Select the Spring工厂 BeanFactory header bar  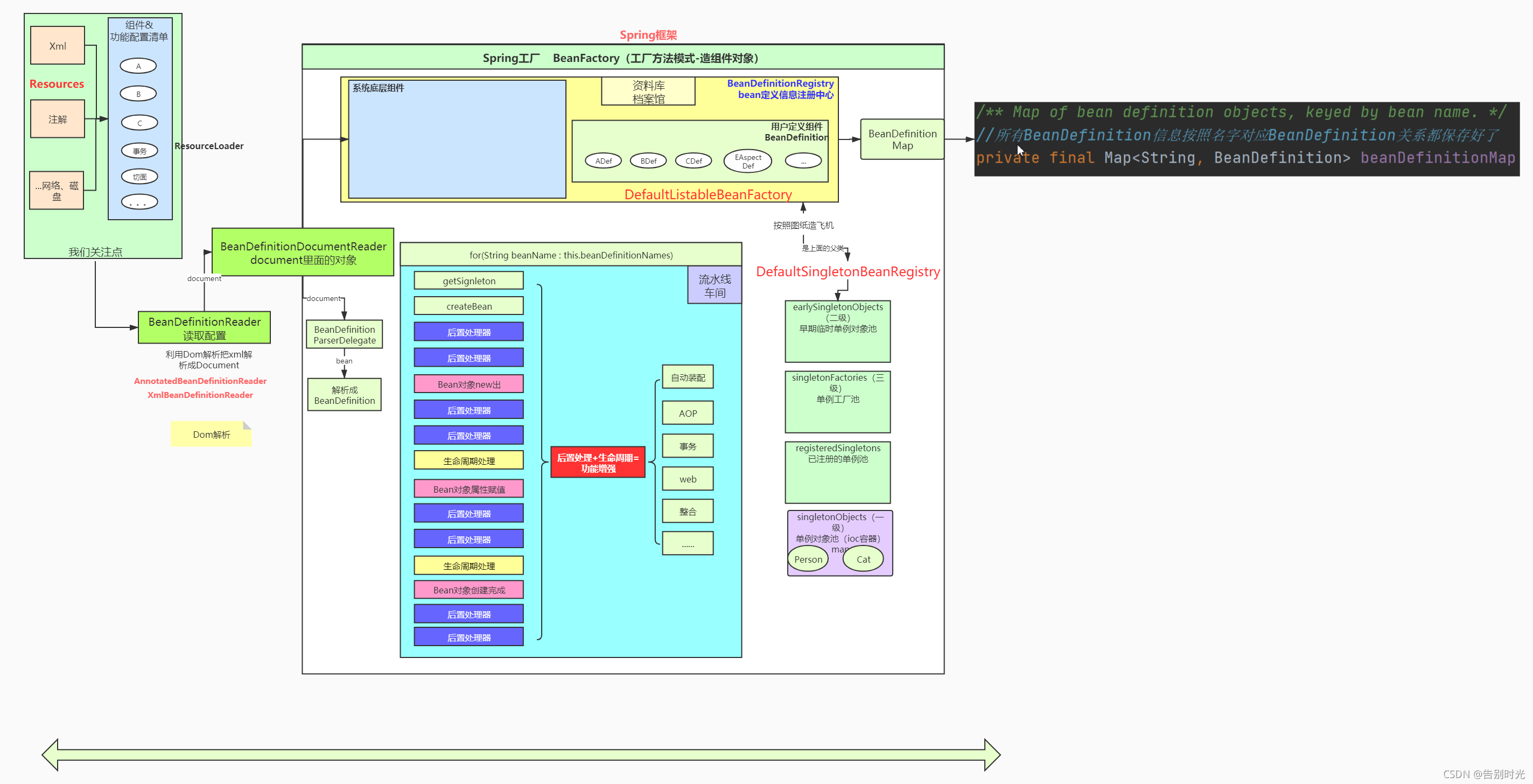coord(622,58)
